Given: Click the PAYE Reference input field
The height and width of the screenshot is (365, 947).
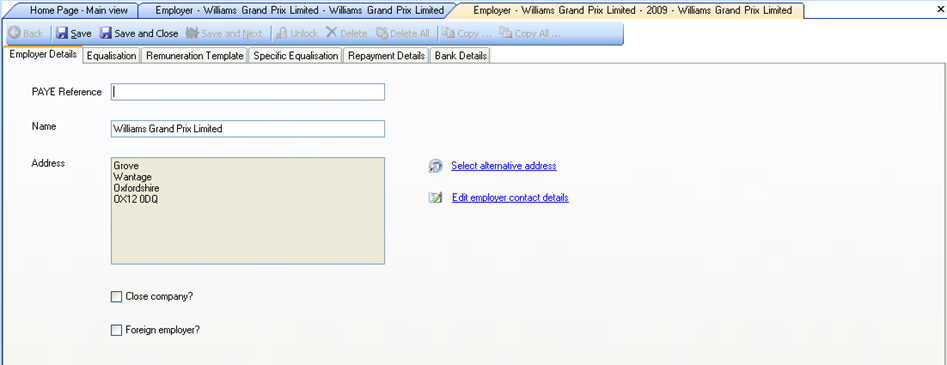Looking at the screenshot, I should coord(248,92).
